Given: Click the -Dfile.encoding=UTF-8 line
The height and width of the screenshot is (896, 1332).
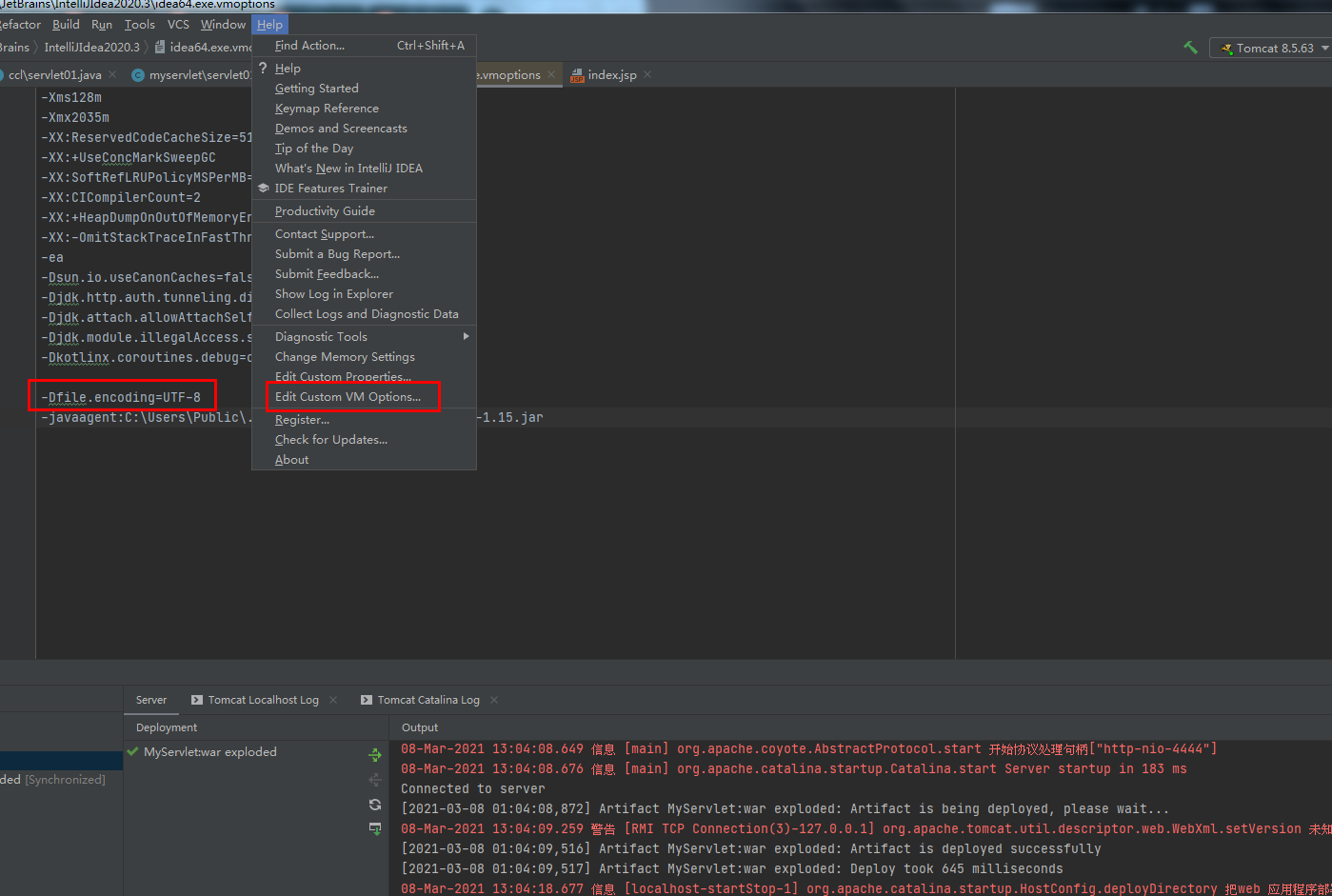Looking at the screenshot, I should pos(121,397).
